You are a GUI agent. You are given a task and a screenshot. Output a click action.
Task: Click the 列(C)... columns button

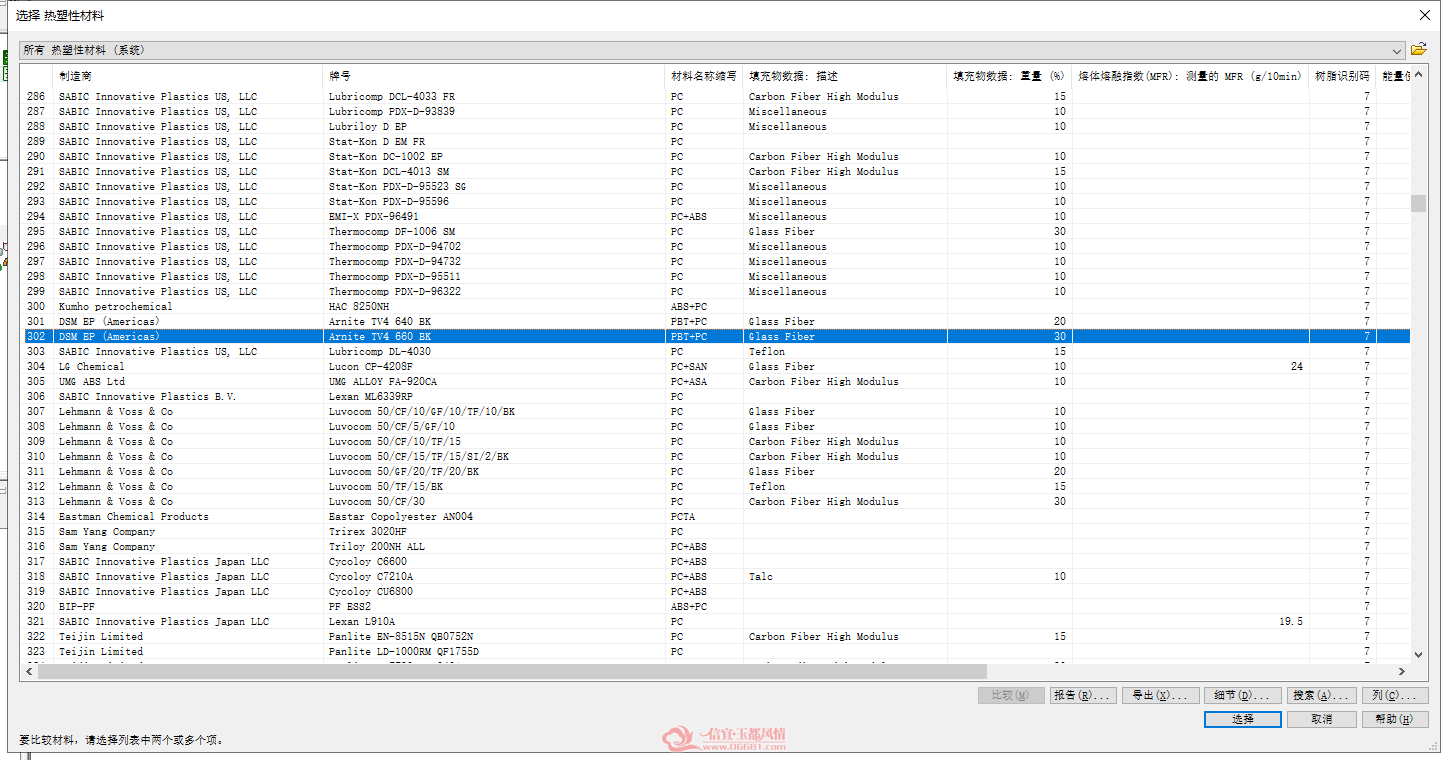pyautogui.click(x=1394, y=695)
